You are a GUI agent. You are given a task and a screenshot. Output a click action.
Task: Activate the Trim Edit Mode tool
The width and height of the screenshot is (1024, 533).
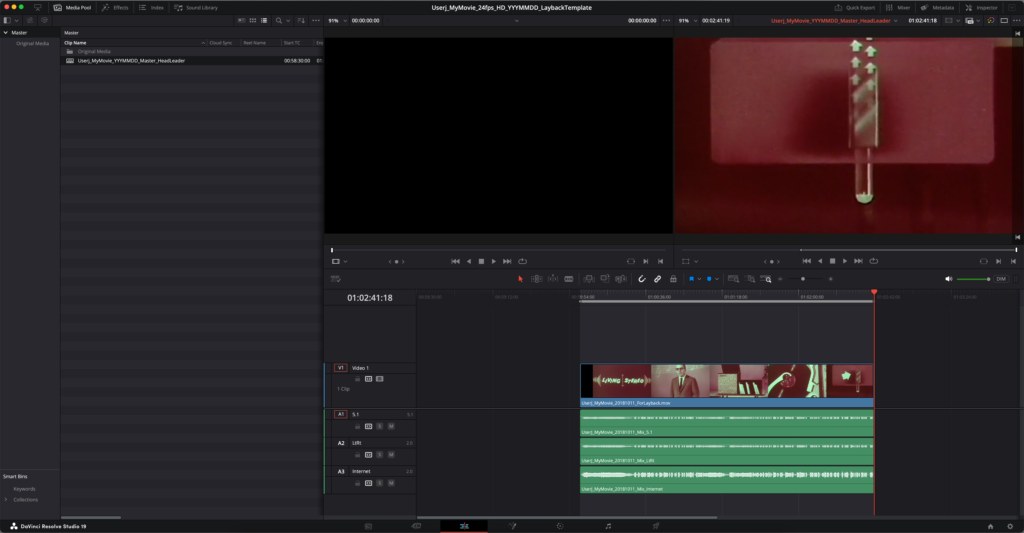click(x=537, y=279)
